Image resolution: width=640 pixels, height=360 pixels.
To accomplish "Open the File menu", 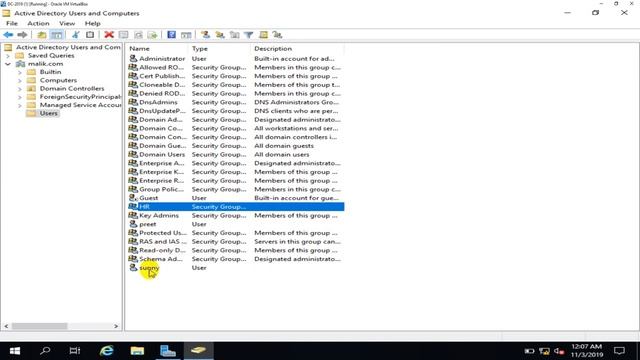I will tap(12, 24).
